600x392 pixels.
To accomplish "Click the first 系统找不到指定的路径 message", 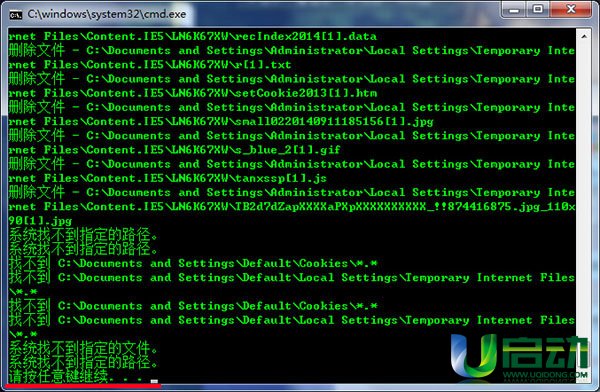I will pyautogui.click(x=83, y=235).
